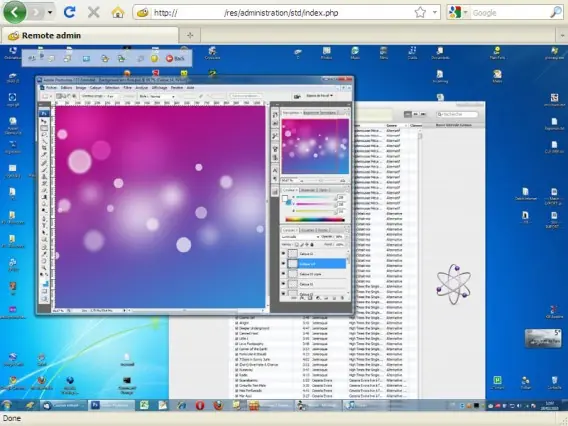Click the Opera icon in the Windows taskbar
Screen dimensions: 568x426
(x=200, y=405)
